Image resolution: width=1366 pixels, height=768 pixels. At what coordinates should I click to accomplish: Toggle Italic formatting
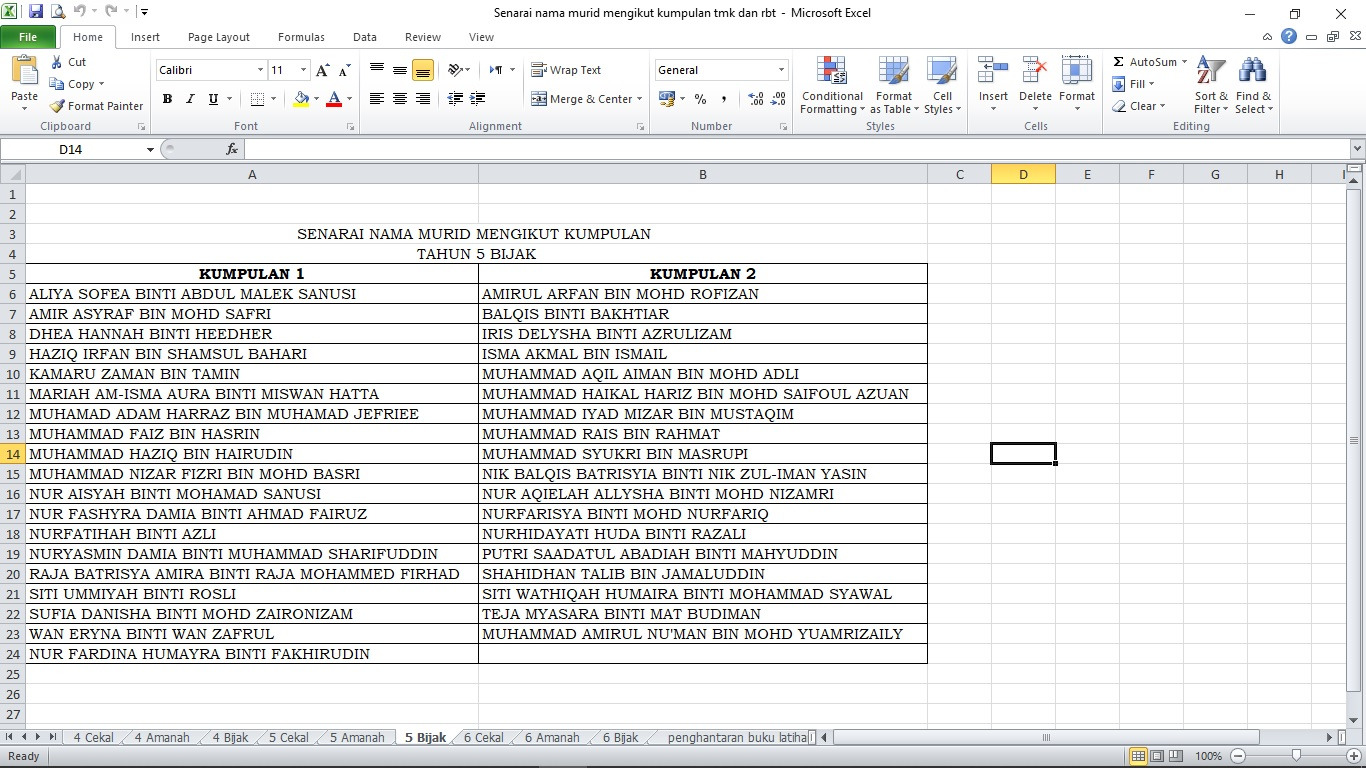click(x=190, y=99)
